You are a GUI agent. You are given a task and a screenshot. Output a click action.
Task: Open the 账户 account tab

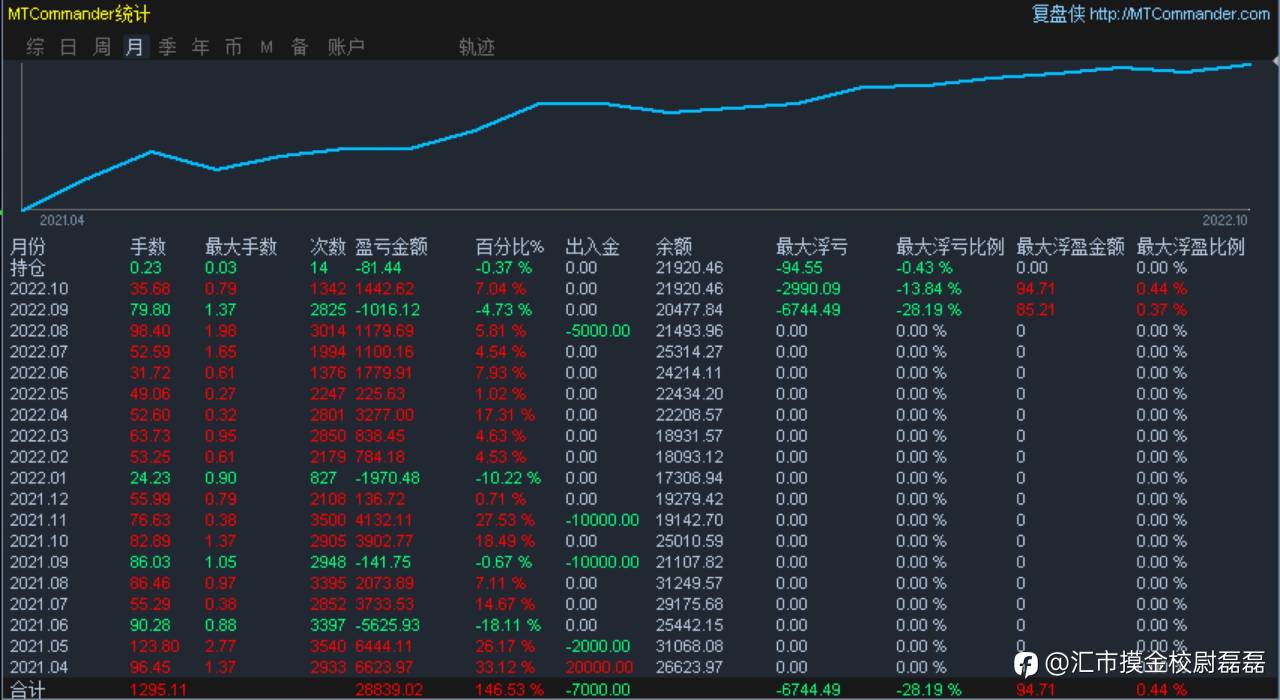tap(346, 47)
